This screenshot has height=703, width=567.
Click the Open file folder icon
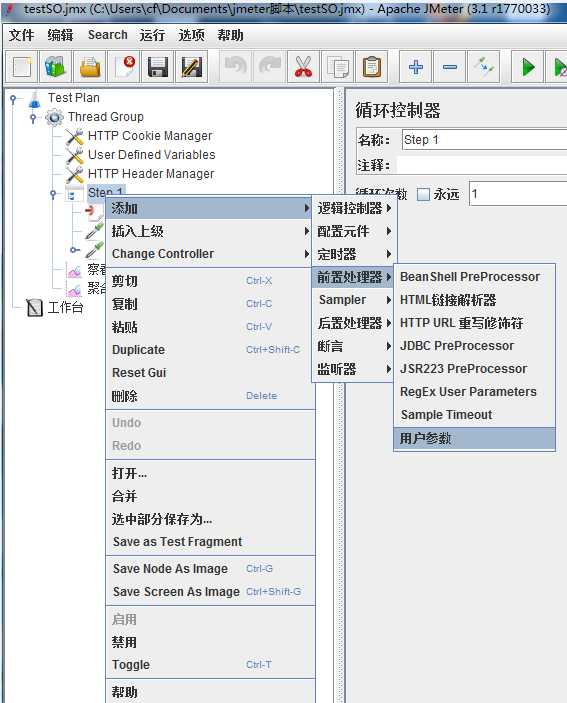90,67
